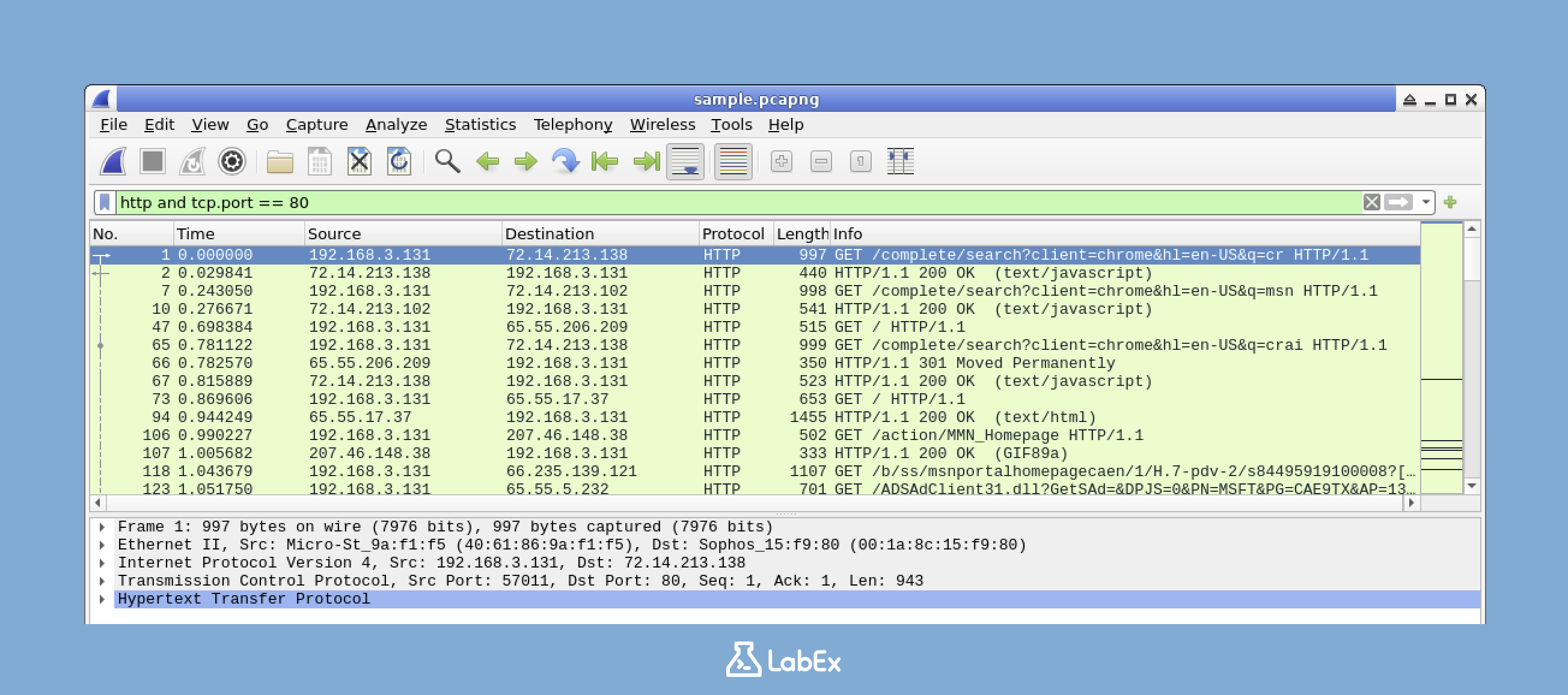Jump to the last packet

point(646,161)
